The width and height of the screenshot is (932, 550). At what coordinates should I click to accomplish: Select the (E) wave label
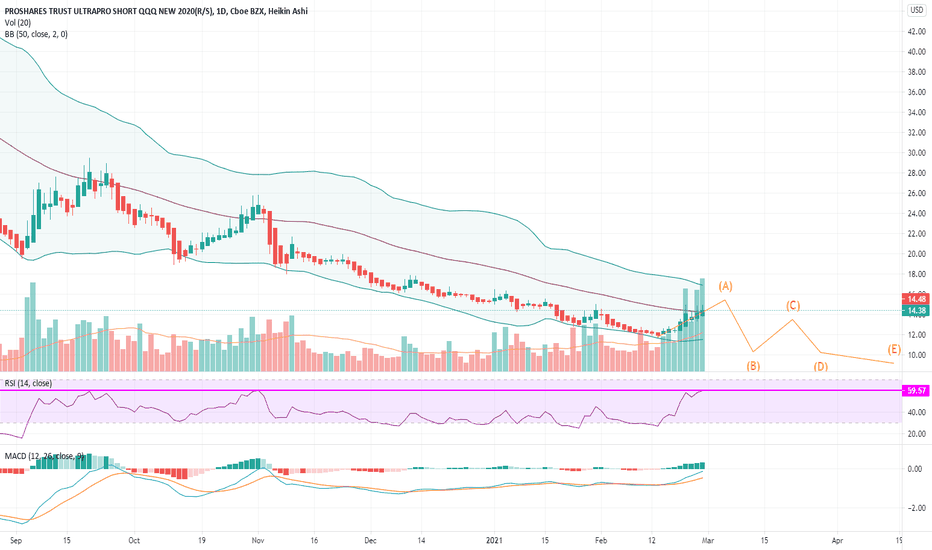tap(894, 350)
